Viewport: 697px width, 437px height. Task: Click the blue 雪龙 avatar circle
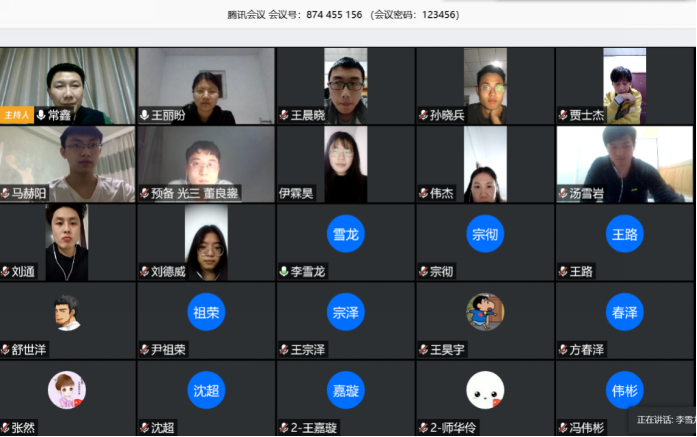[x=346, y=234]
